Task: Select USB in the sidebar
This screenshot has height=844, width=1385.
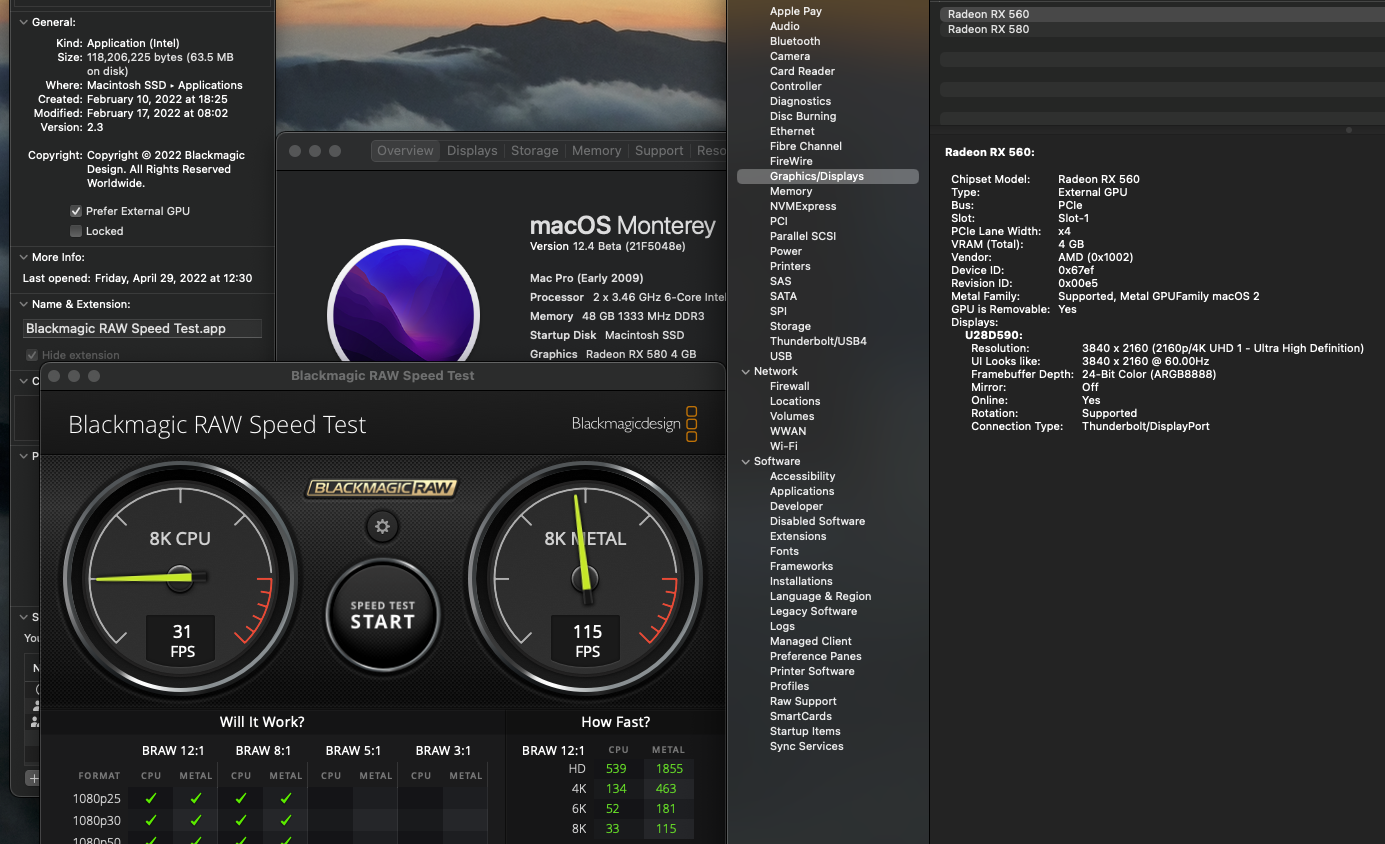Action: tap(781, 356)
